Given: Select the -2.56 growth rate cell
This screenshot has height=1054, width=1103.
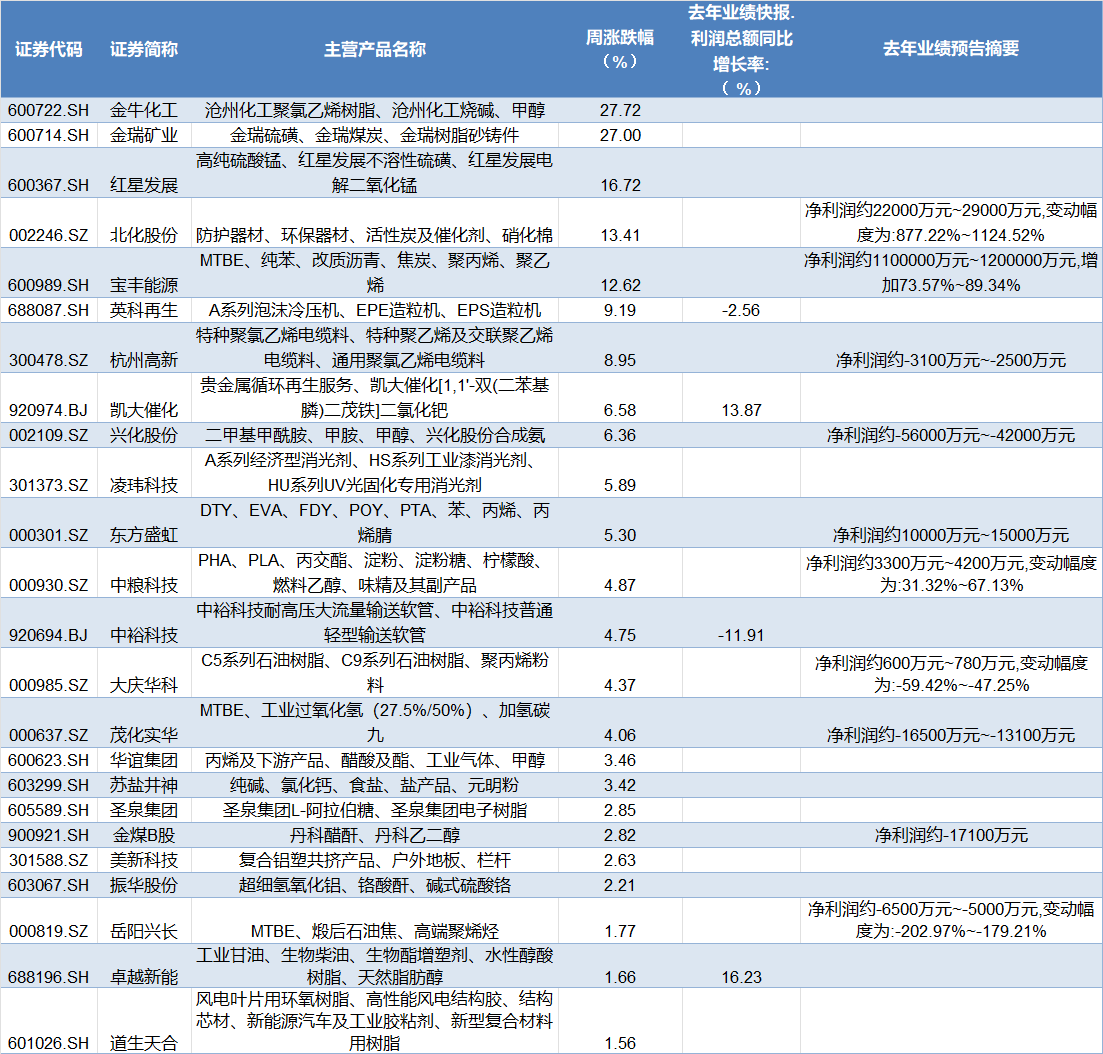Looking at the screenshot, I should click(x=740, y=310).
